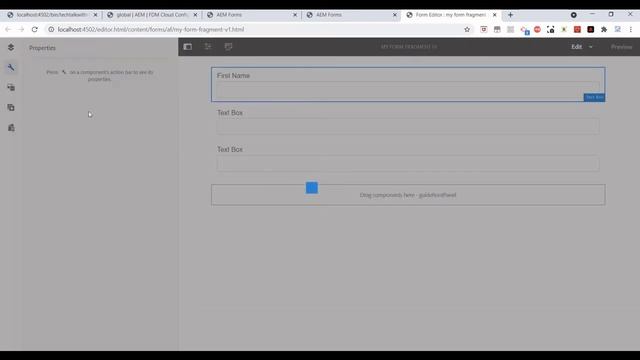Bookmark this page with star icon
Viewport: 640px width, 360px height.
[x=467, y=29]
